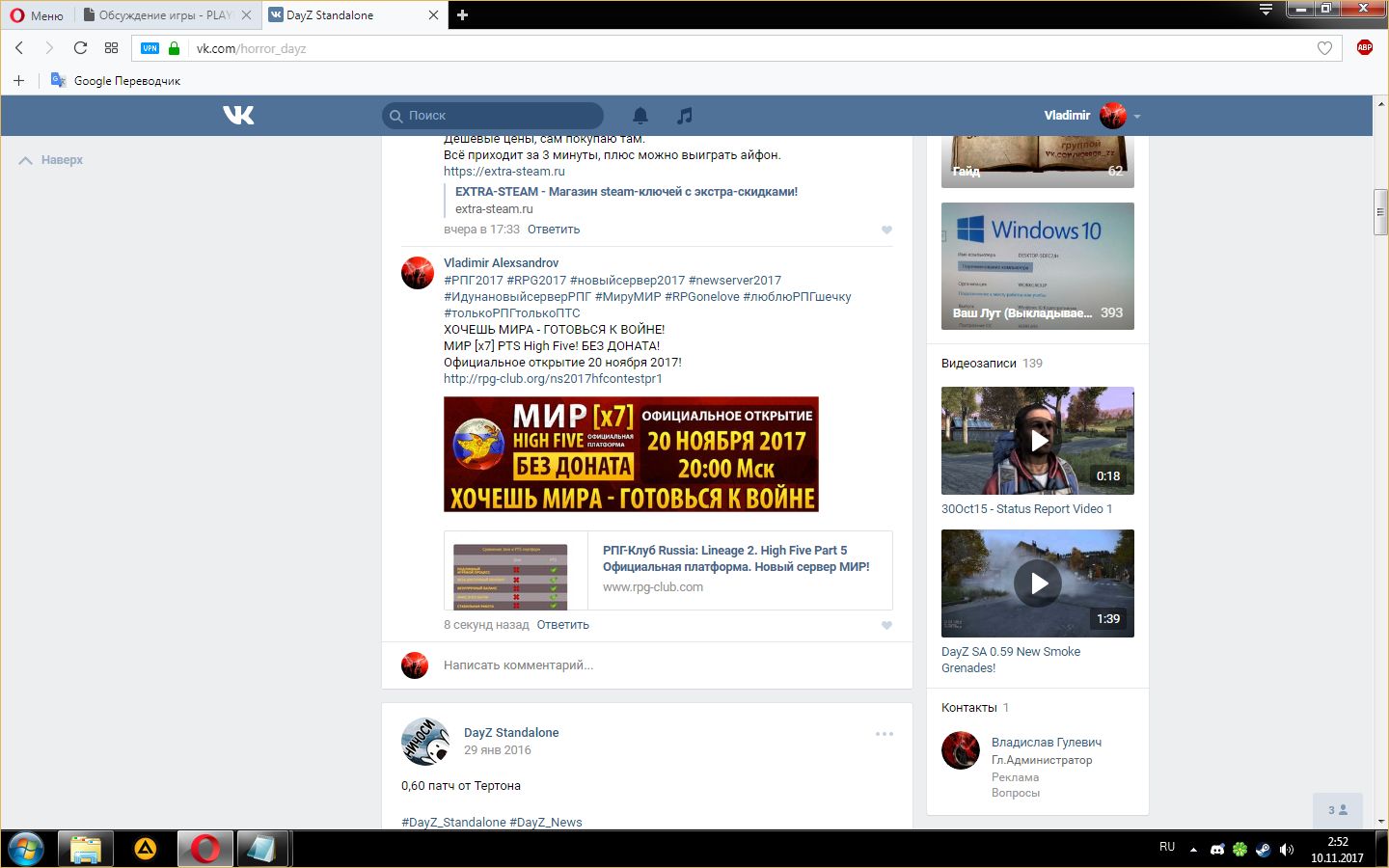
Task: Open the #РПГ2017 hashtag
Action: (x=474, y=281)
